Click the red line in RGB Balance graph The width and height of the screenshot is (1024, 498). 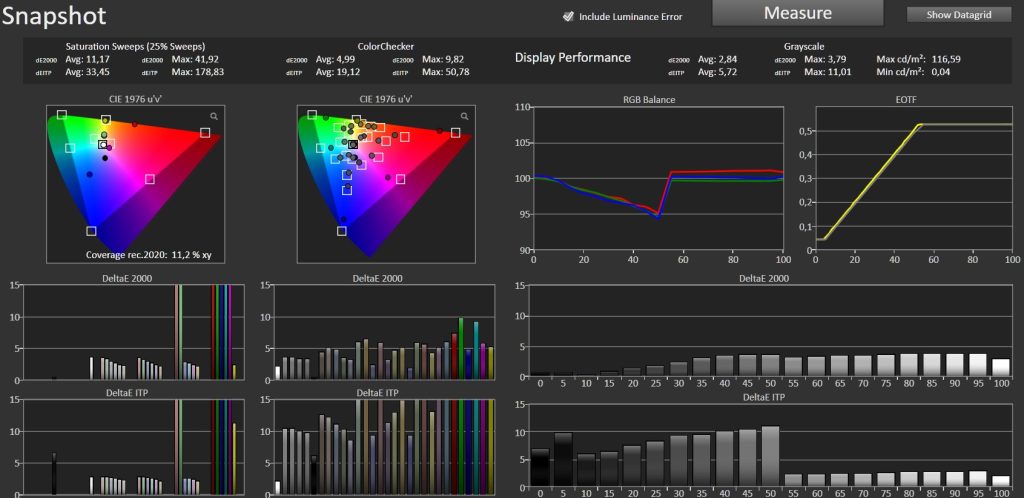tap(718, 172)
